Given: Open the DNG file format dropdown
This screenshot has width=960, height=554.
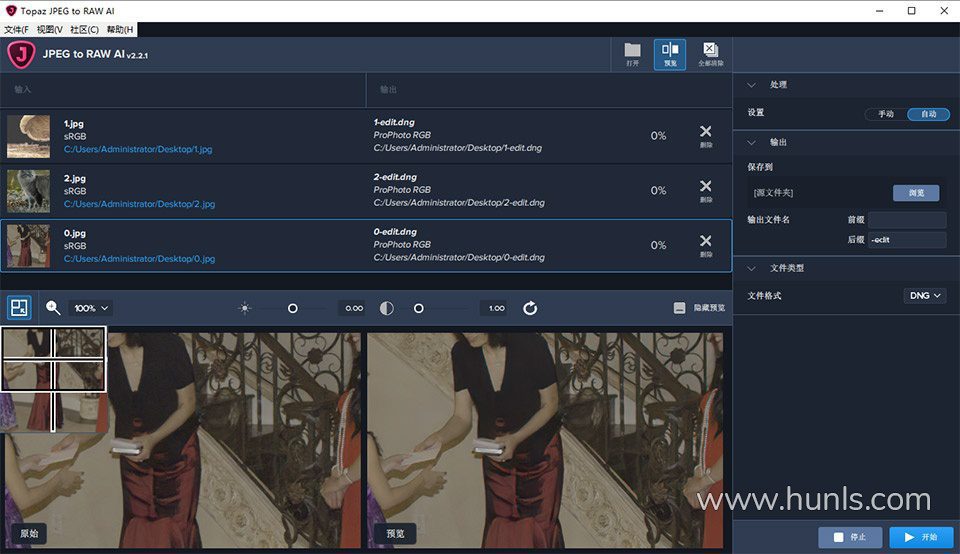Looking at the screenshot, I should click(x=924, y=296).
